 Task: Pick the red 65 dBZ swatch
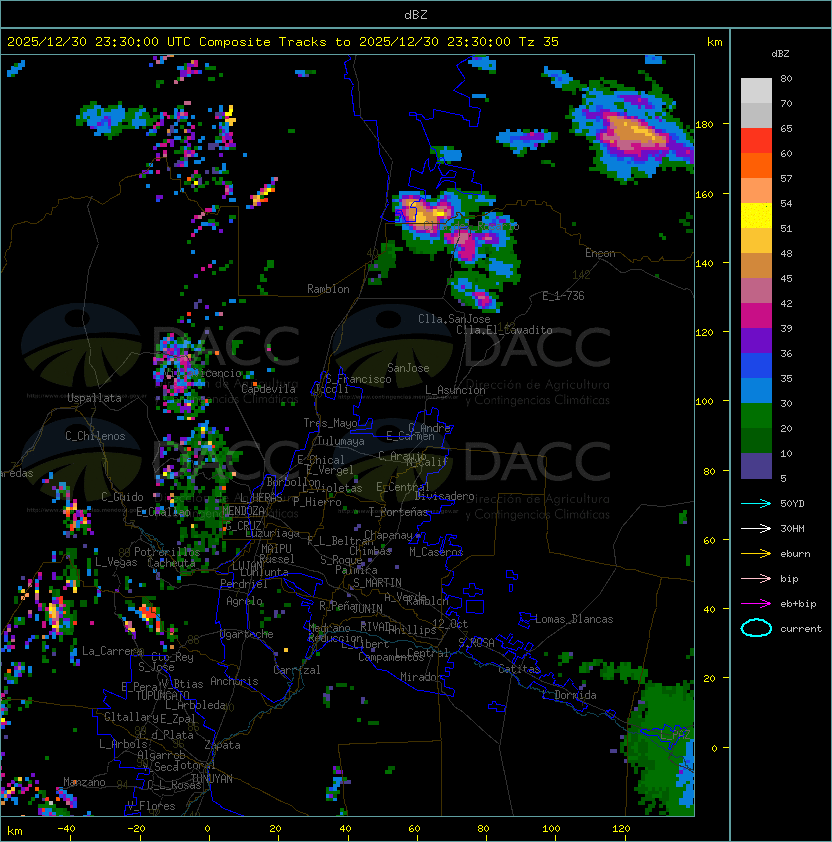[x=756, y=141]
